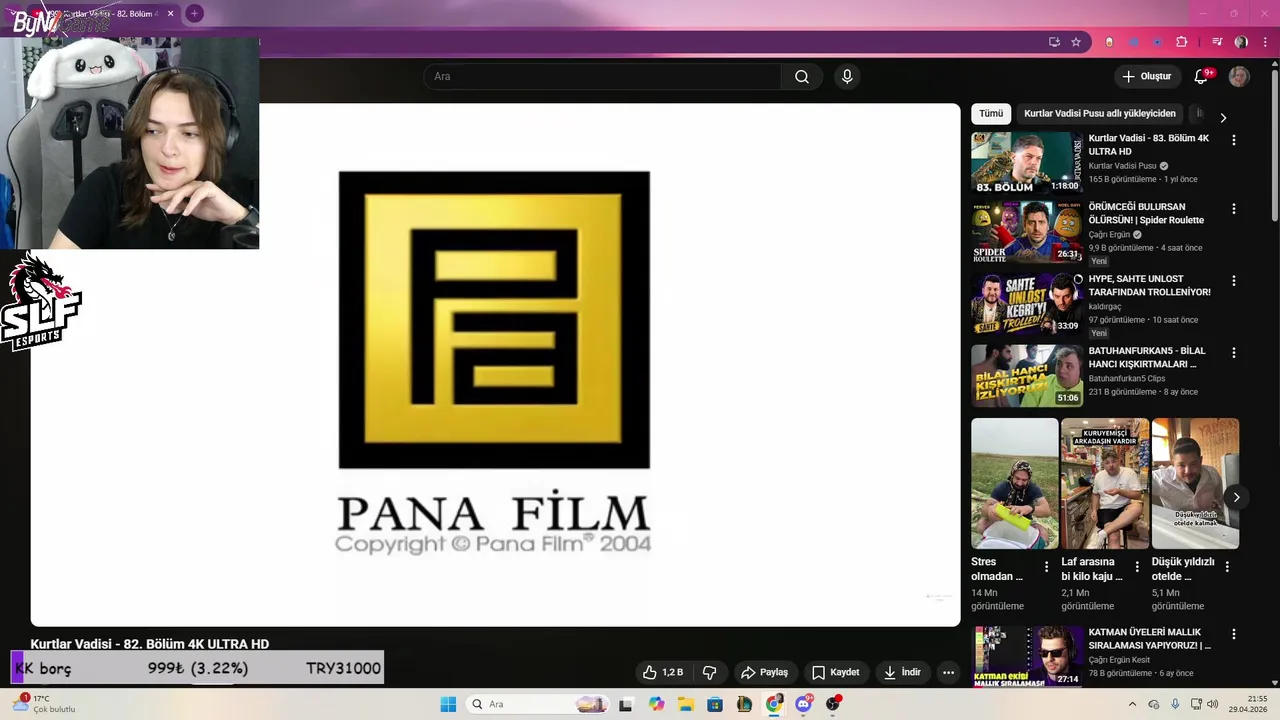Open options for Laf arasına short

[1137, 567]
